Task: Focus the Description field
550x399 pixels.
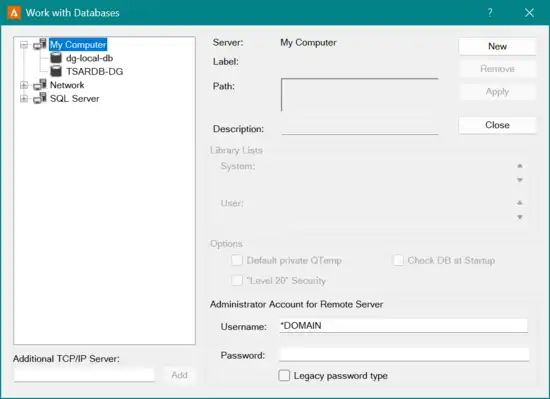Action: click(x=360, y=129)
